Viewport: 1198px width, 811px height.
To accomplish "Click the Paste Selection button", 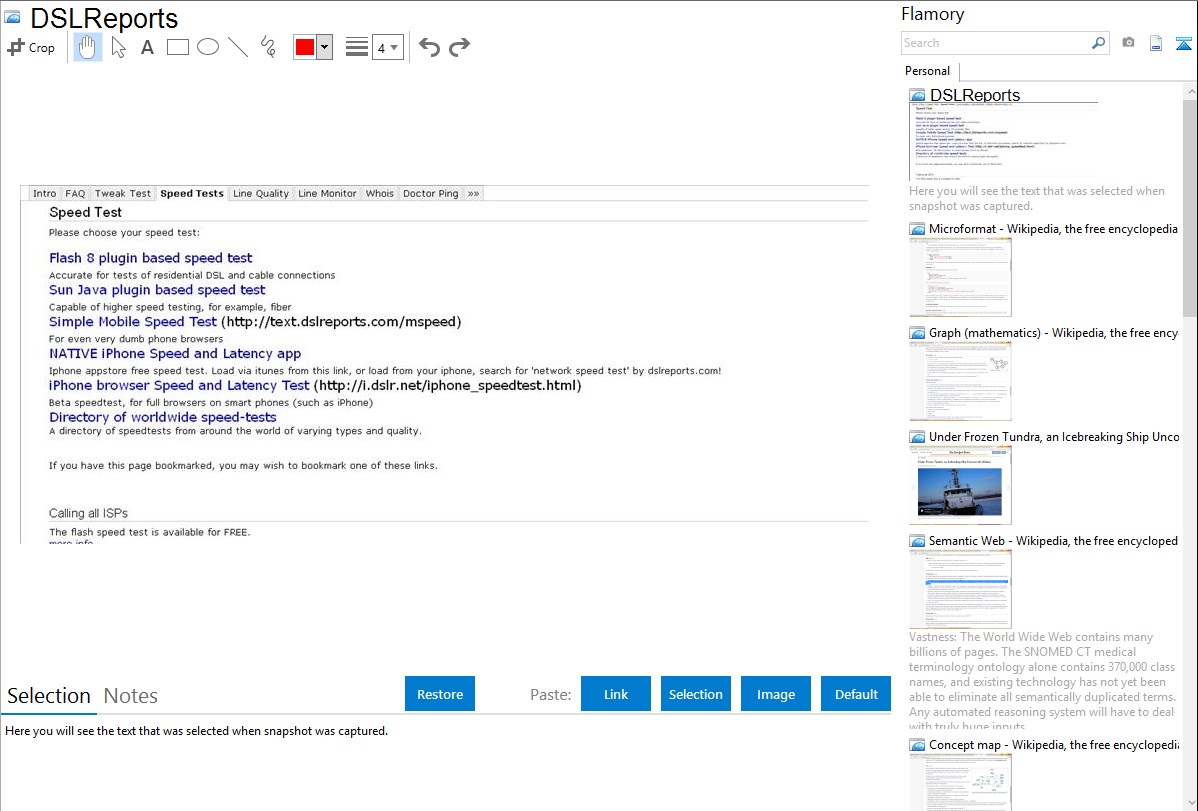I will pyautogui.click(x=695, y=694).
